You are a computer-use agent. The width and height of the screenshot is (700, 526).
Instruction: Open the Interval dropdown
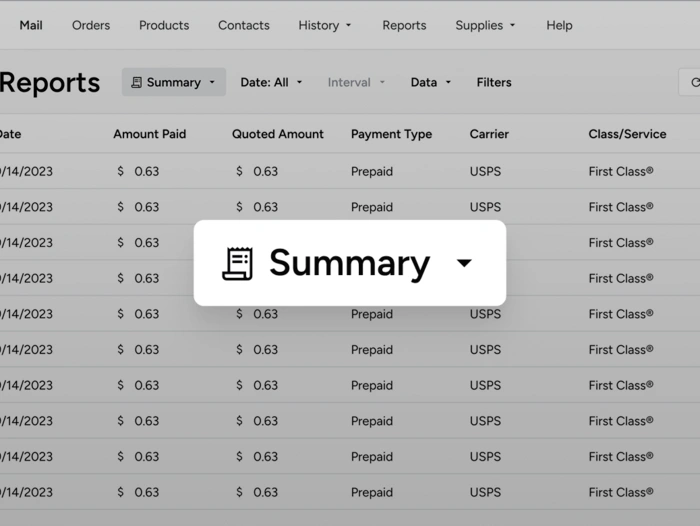[x=356, y=83]
